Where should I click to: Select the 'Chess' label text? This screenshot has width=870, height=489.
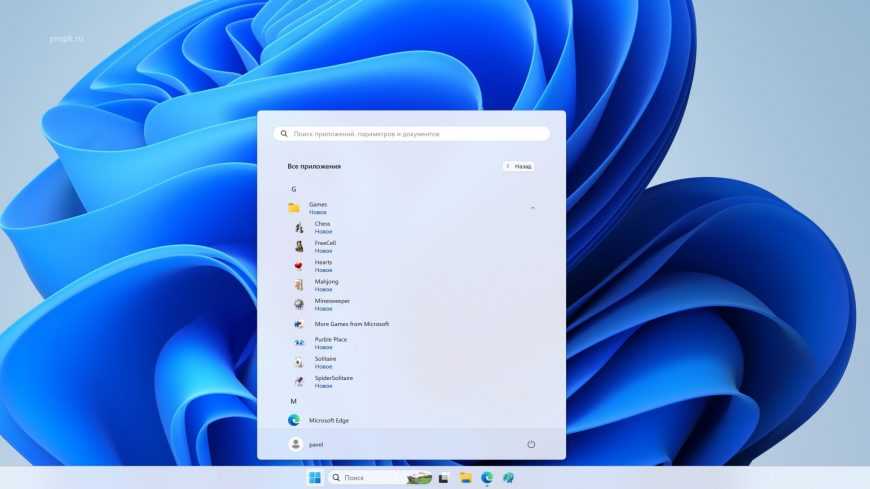tap(322, 224)
